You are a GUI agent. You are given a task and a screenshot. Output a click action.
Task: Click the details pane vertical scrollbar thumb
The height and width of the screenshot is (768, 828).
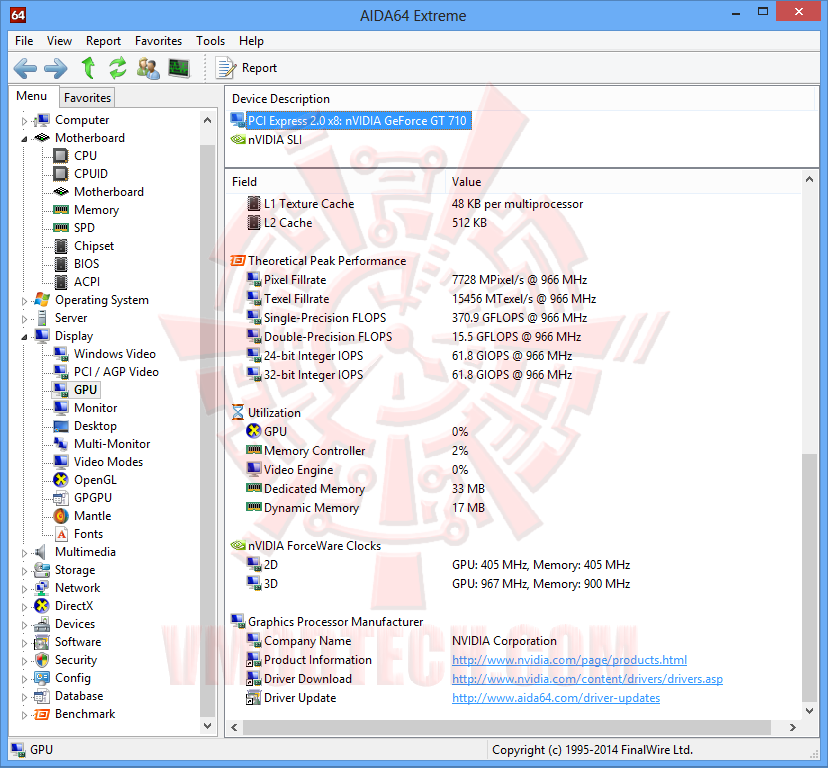(809, 577)
